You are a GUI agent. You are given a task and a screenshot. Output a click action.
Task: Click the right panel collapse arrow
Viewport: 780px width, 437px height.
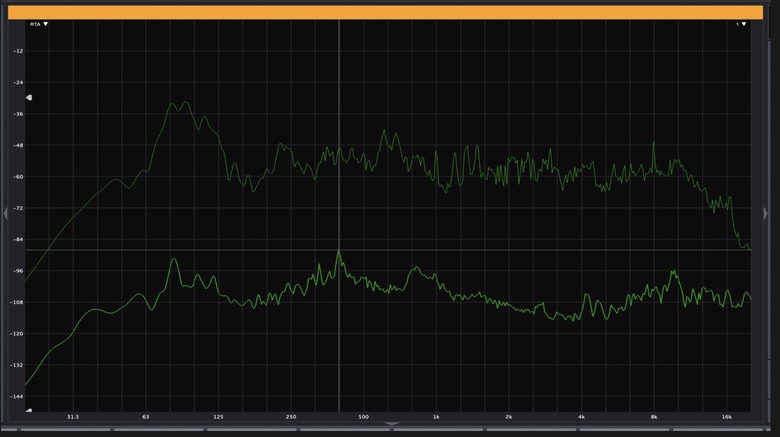click(766, 214)
